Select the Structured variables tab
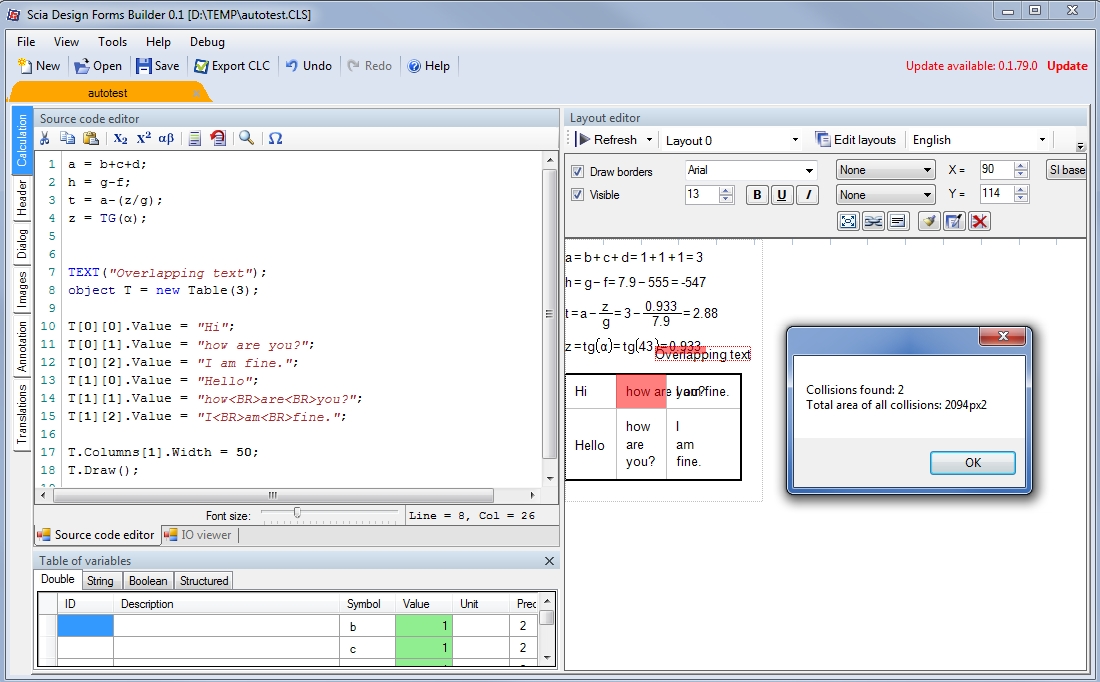Viewport: 1100px width, 682px height. tap(203, 581)
